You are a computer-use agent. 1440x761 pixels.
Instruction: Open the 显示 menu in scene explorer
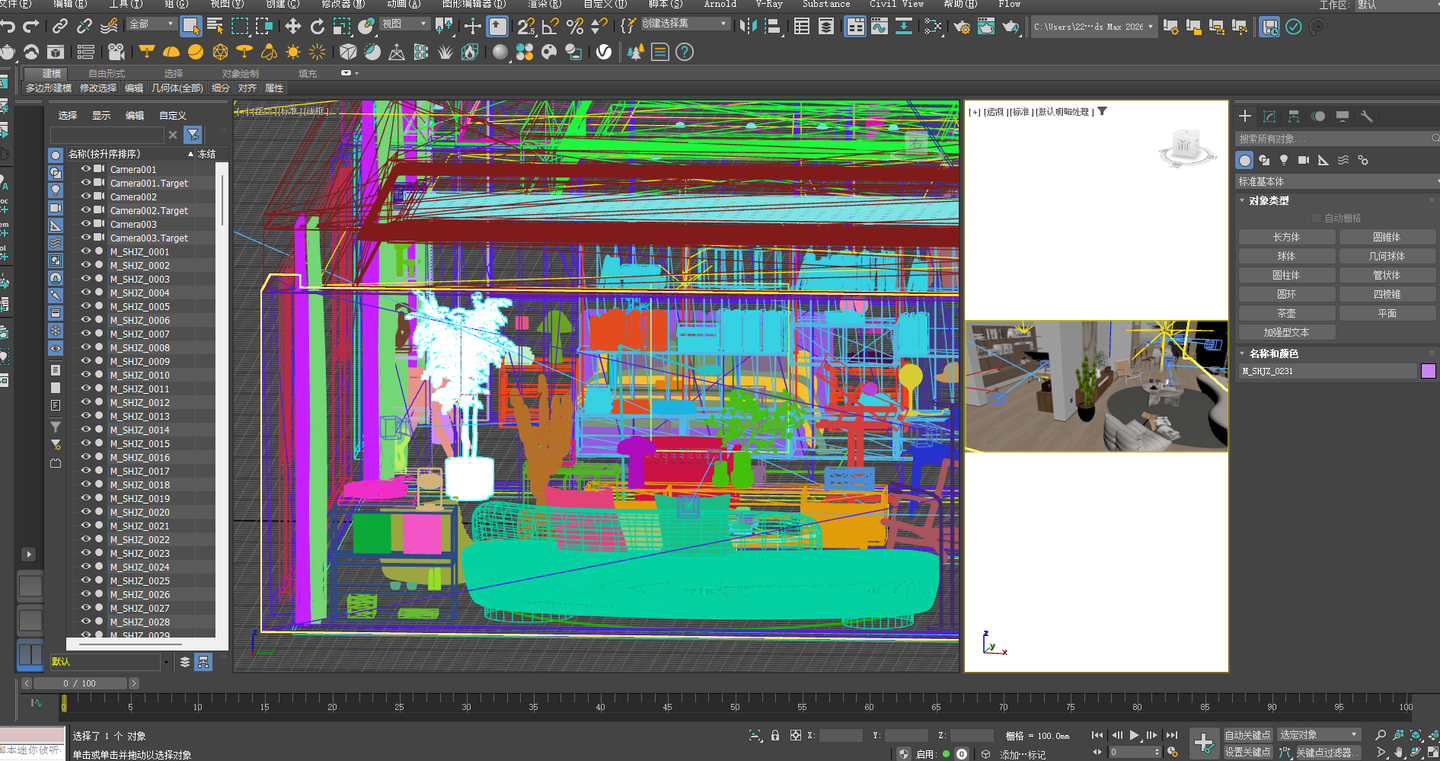[x=101, y=115]
